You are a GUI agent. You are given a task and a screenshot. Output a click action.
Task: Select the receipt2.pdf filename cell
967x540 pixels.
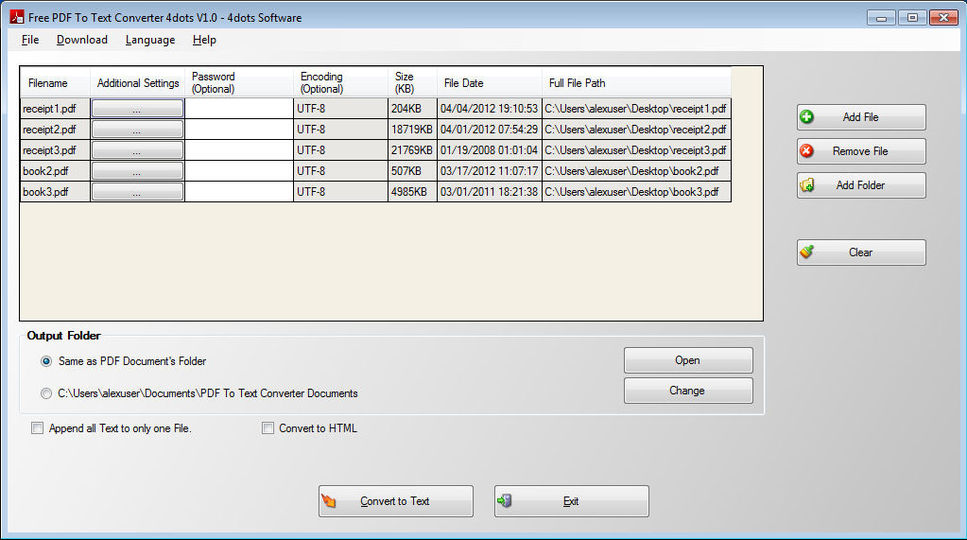(56, 129)
